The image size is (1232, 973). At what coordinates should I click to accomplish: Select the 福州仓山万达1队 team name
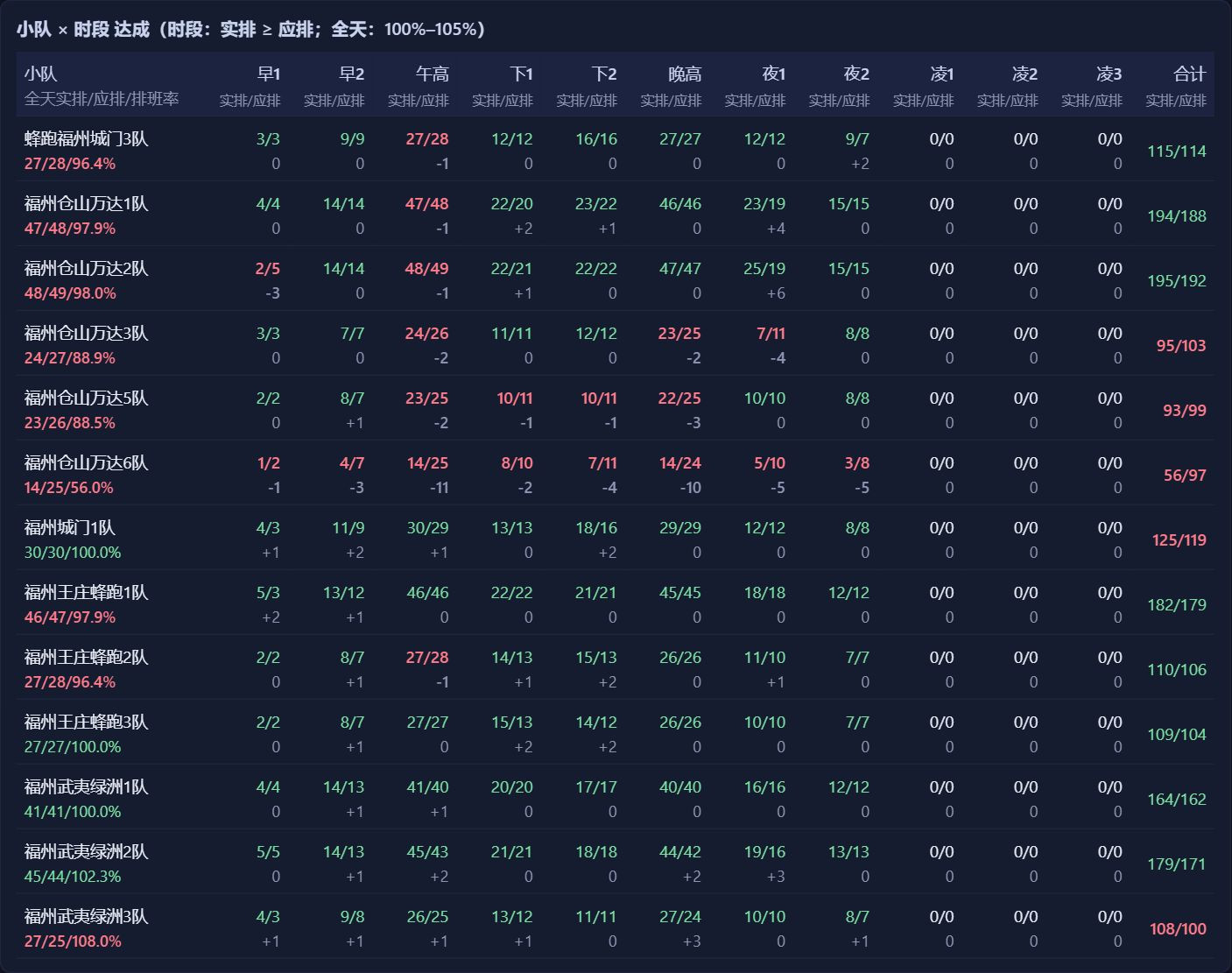87,204
